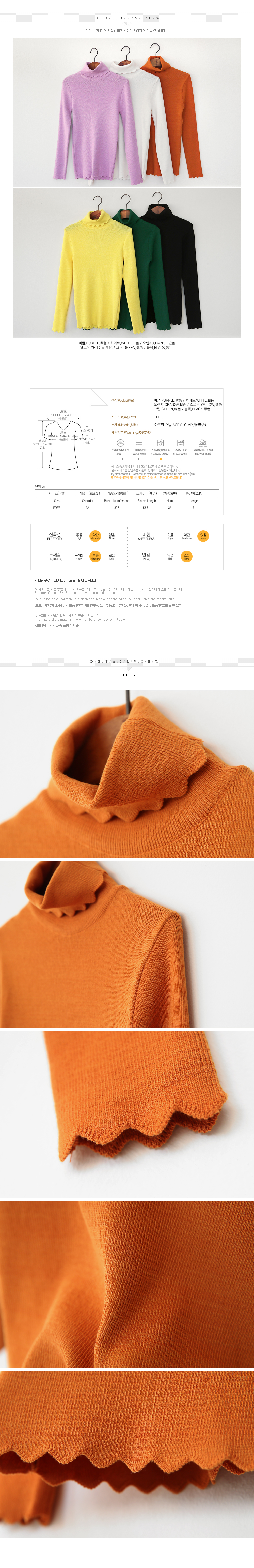Click the orange scalloped collar close-up photo
The height and width of the screenshot is (1568, 254).
tap(127, 774)
